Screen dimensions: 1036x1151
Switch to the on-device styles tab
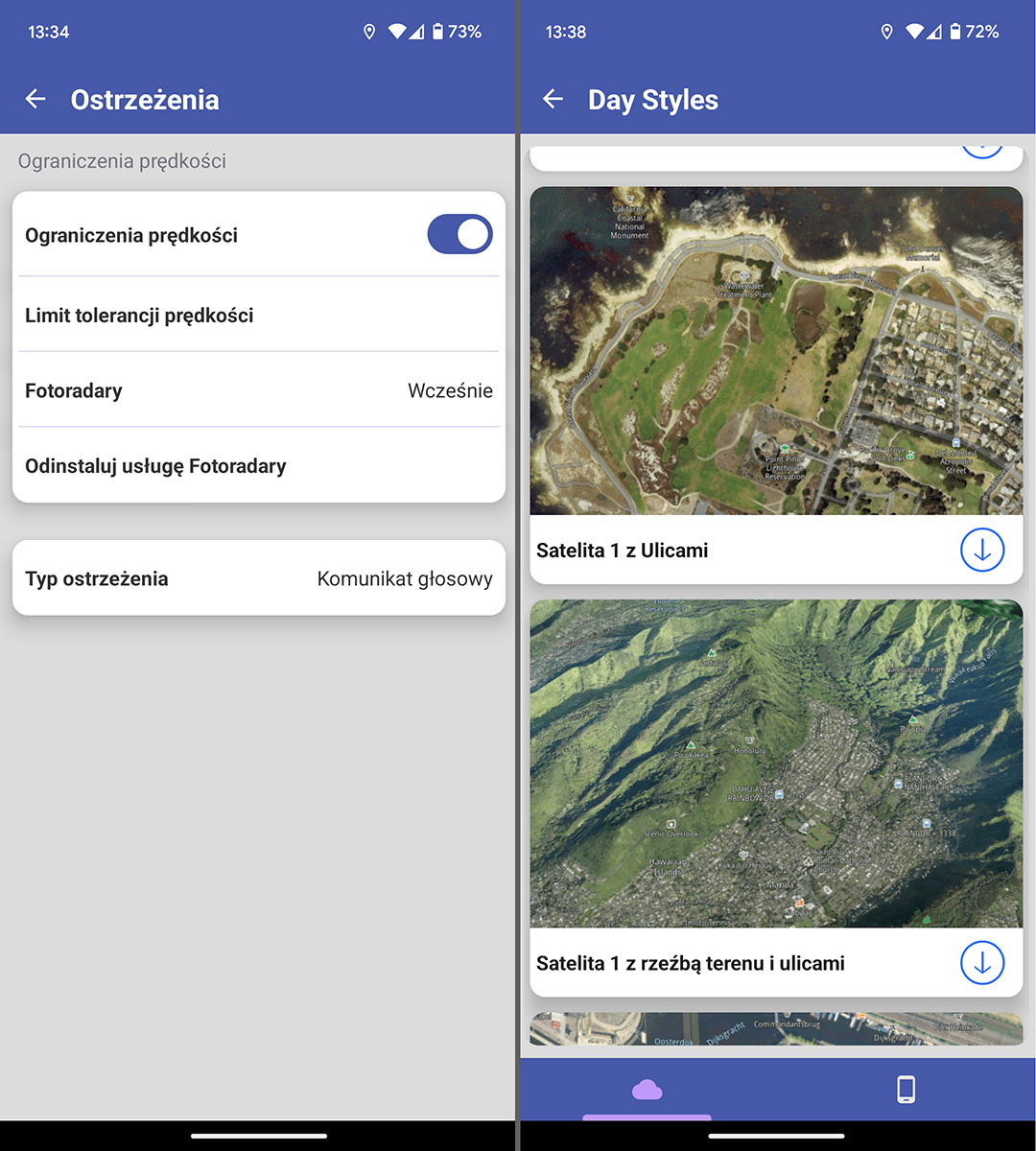tap(906, 1090)
